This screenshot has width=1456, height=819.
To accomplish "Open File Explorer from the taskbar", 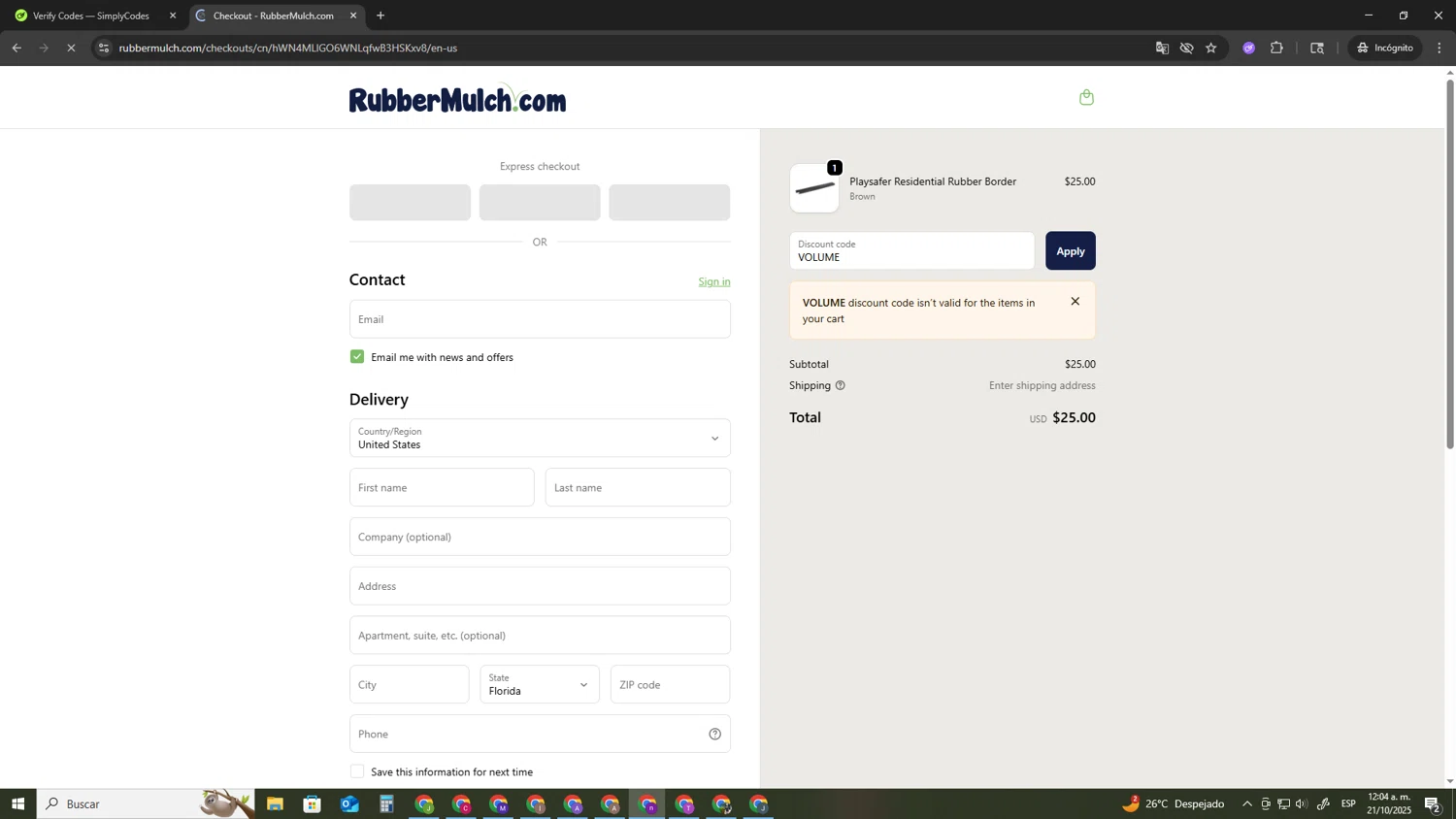I will pos(275,803).
